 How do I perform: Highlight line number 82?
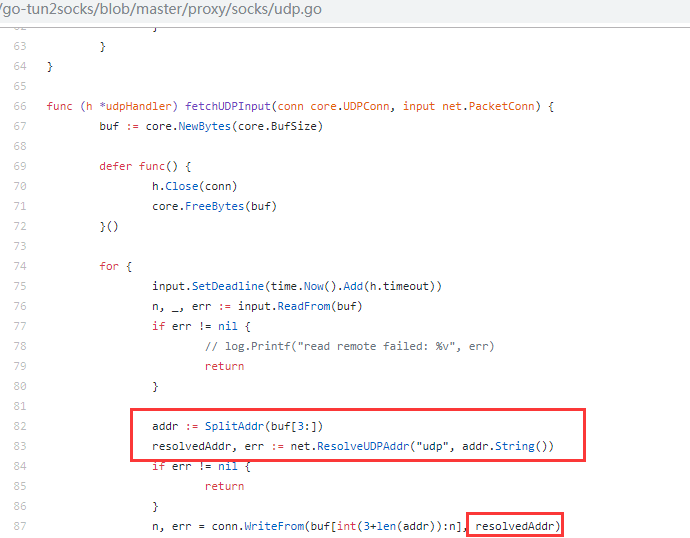click(x=20, y=426)
